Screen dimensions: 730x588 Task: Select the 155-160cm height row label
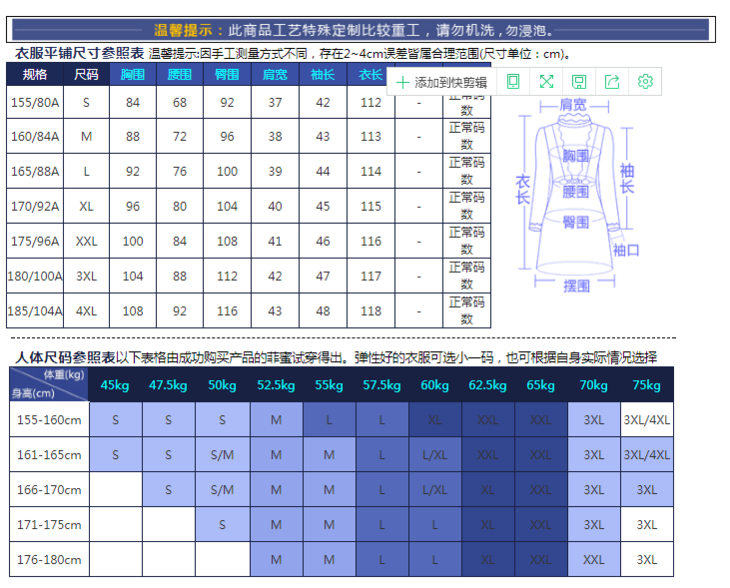coord(49,420)
